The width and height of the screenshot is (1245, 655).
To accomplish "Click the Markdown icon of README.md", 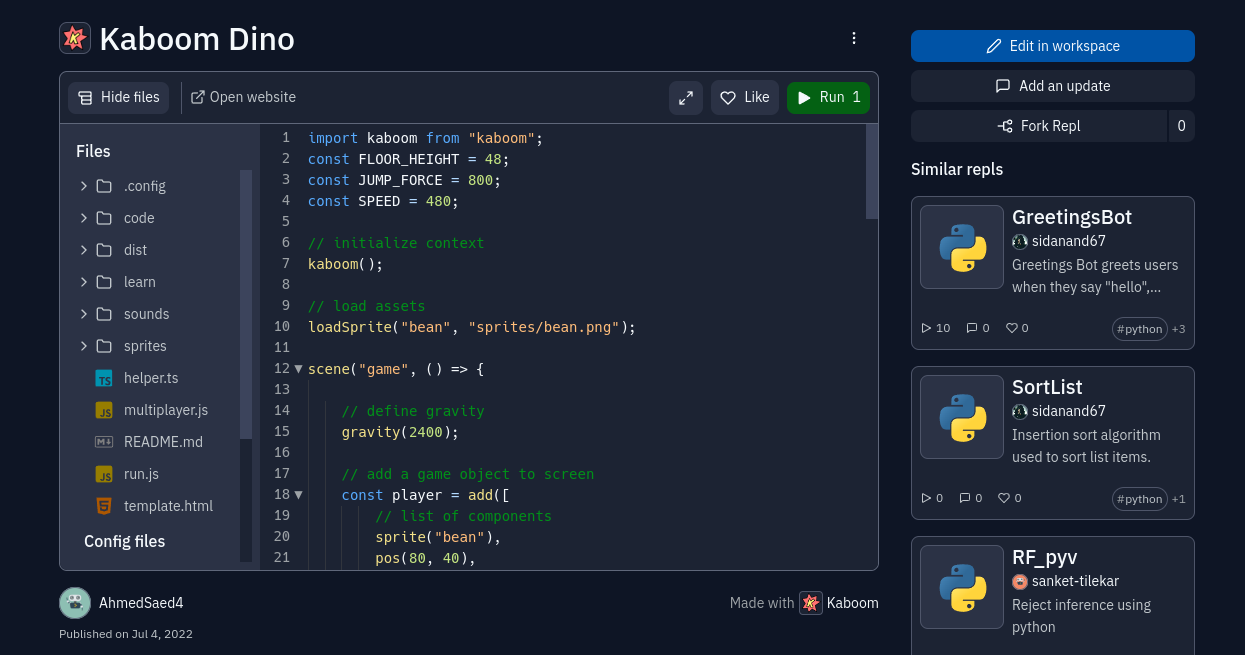I will click(104, 442).
